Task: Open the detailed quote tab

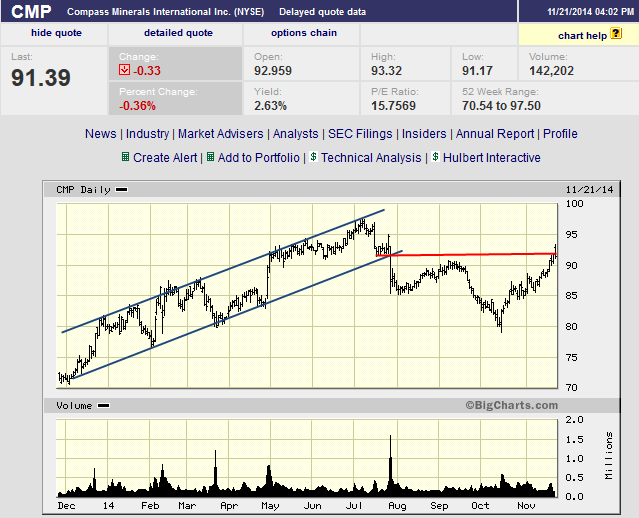Action: click(178, 33)
